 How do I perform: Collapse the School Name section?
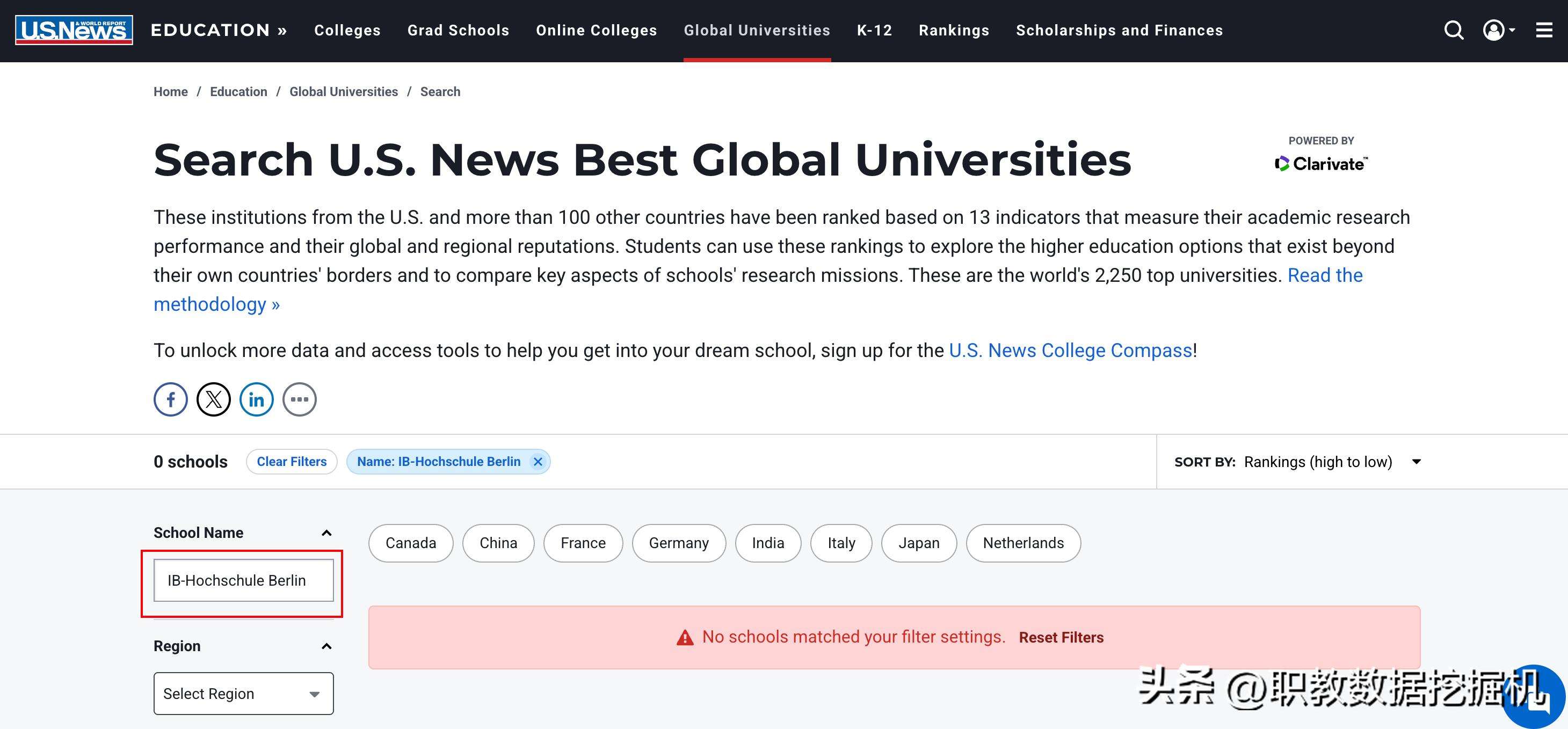point(326,533)
